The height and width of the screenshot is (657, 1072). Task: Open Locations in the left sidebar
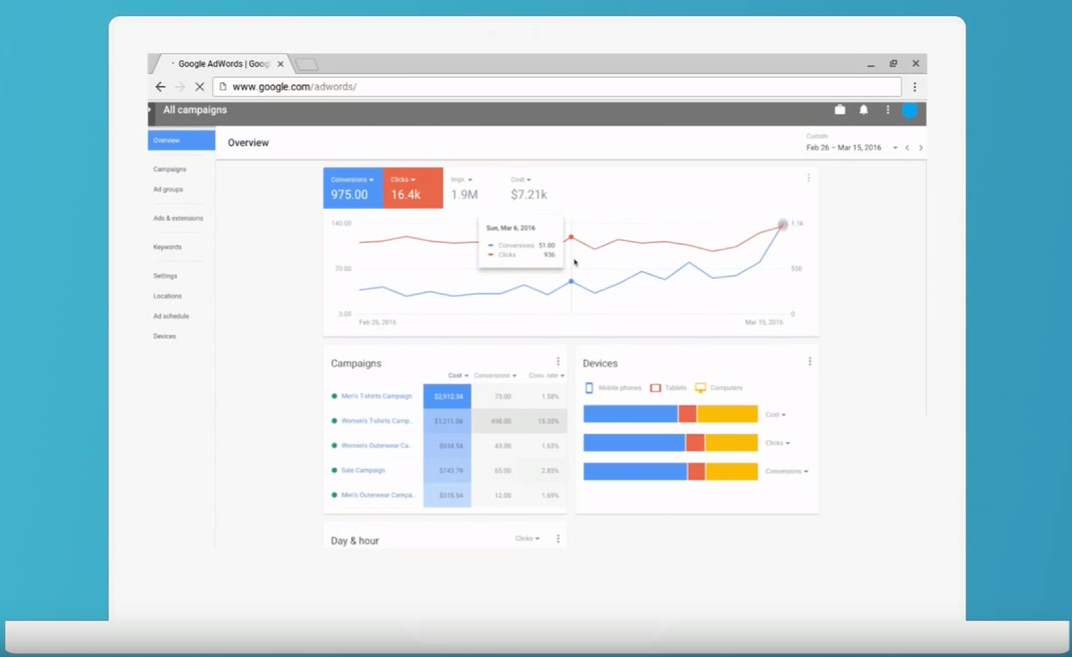168,296
